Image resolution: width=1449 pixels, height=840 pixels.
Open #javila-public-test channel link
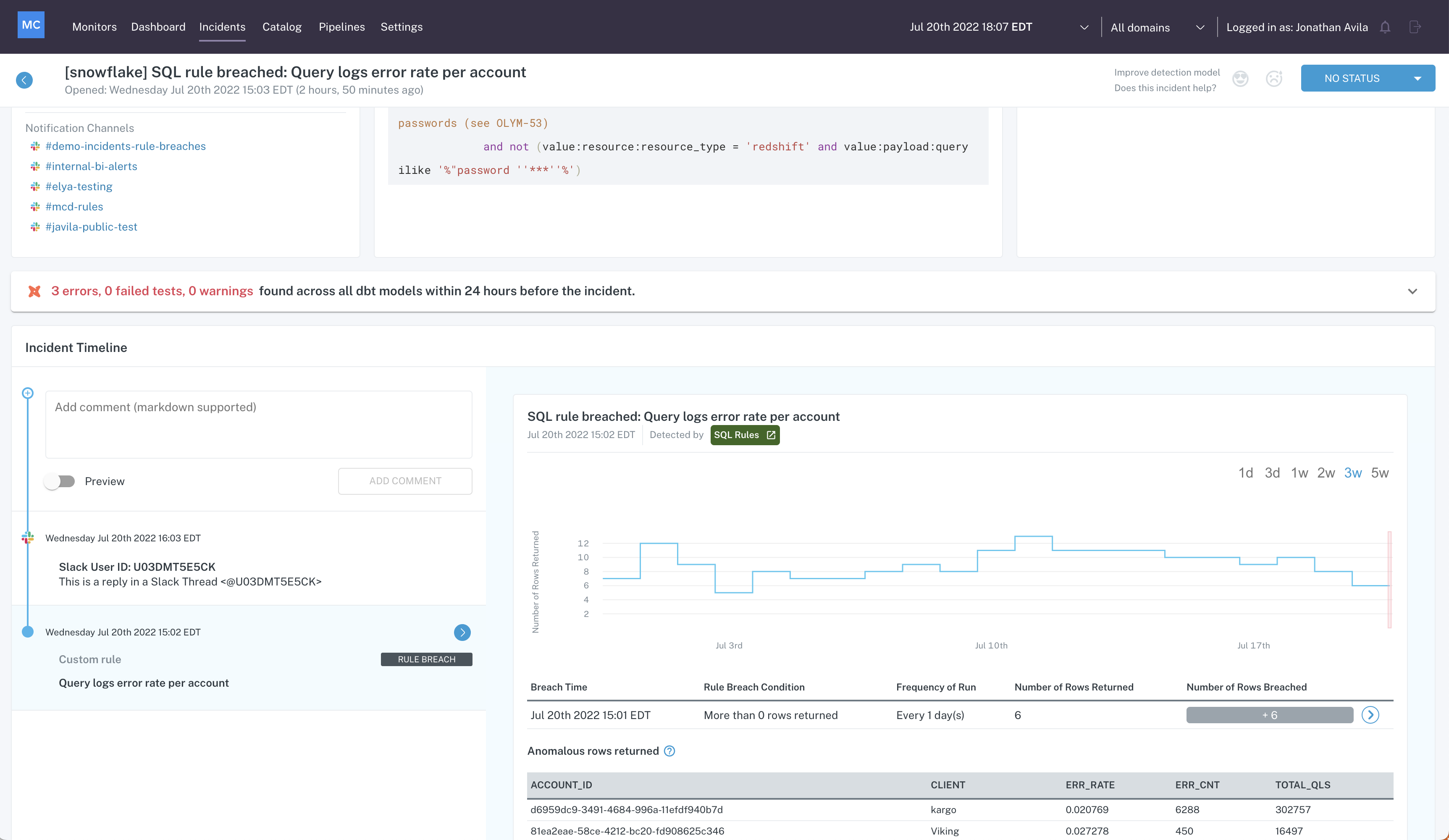click(x=92, y=226)
